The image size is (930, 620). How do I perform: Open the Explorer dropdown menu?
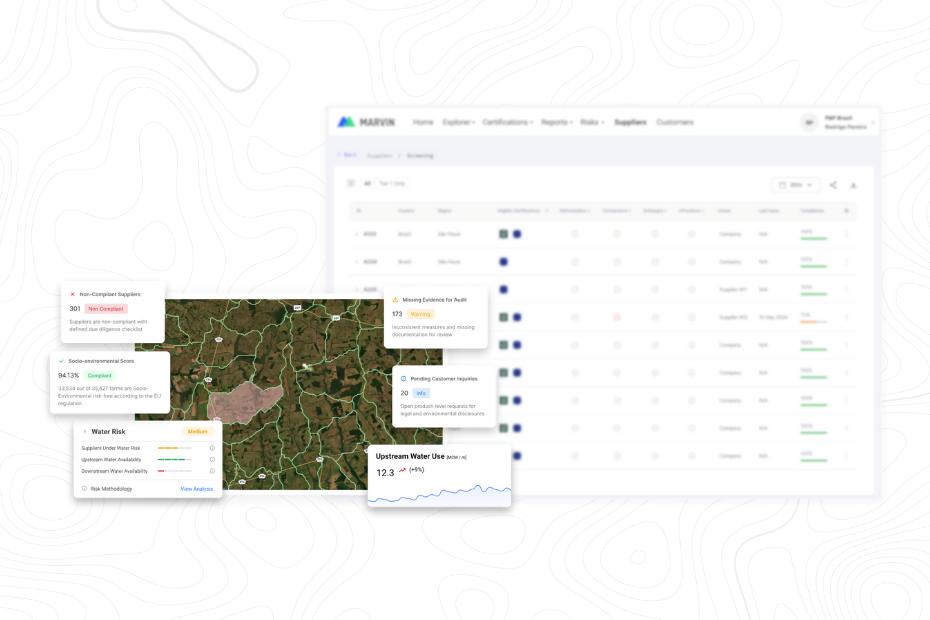coord(458,122)
